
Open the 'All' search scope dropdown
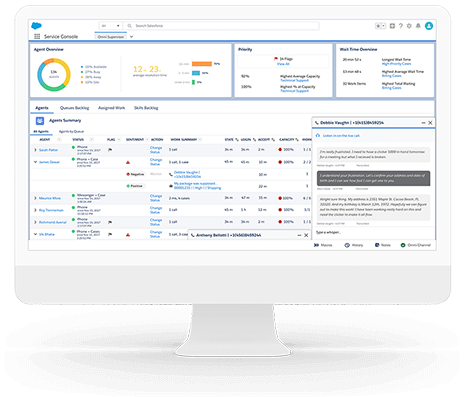pos(111,26)
